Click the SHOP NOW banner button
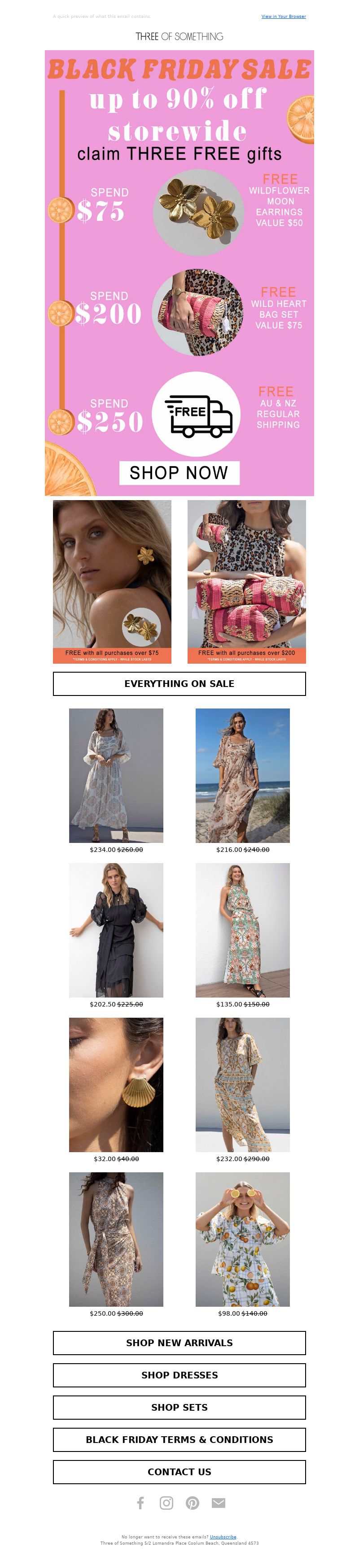This screenshot has height=1568, width=359. click(x=179, y=472)
